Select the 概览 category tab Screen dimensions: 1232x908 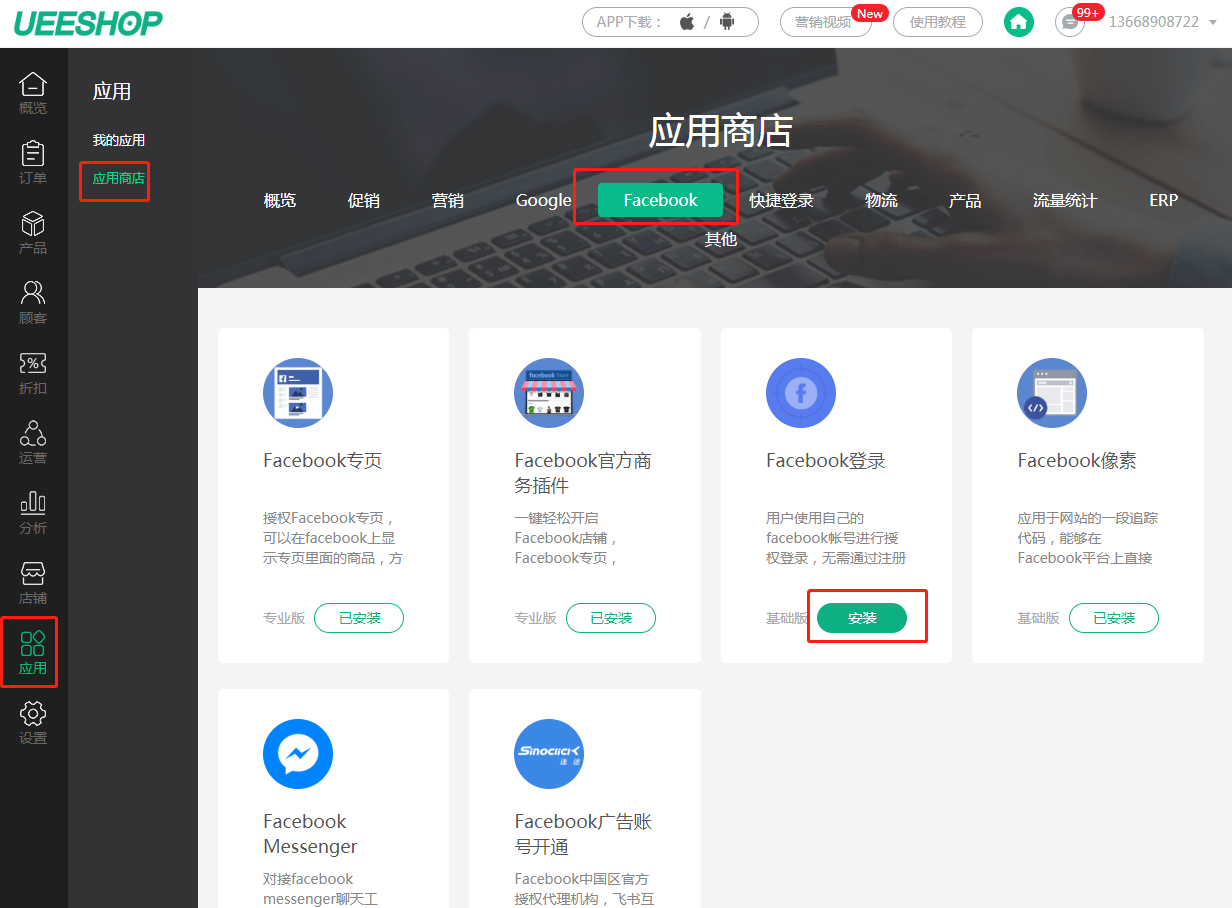[x=280, y=200]
